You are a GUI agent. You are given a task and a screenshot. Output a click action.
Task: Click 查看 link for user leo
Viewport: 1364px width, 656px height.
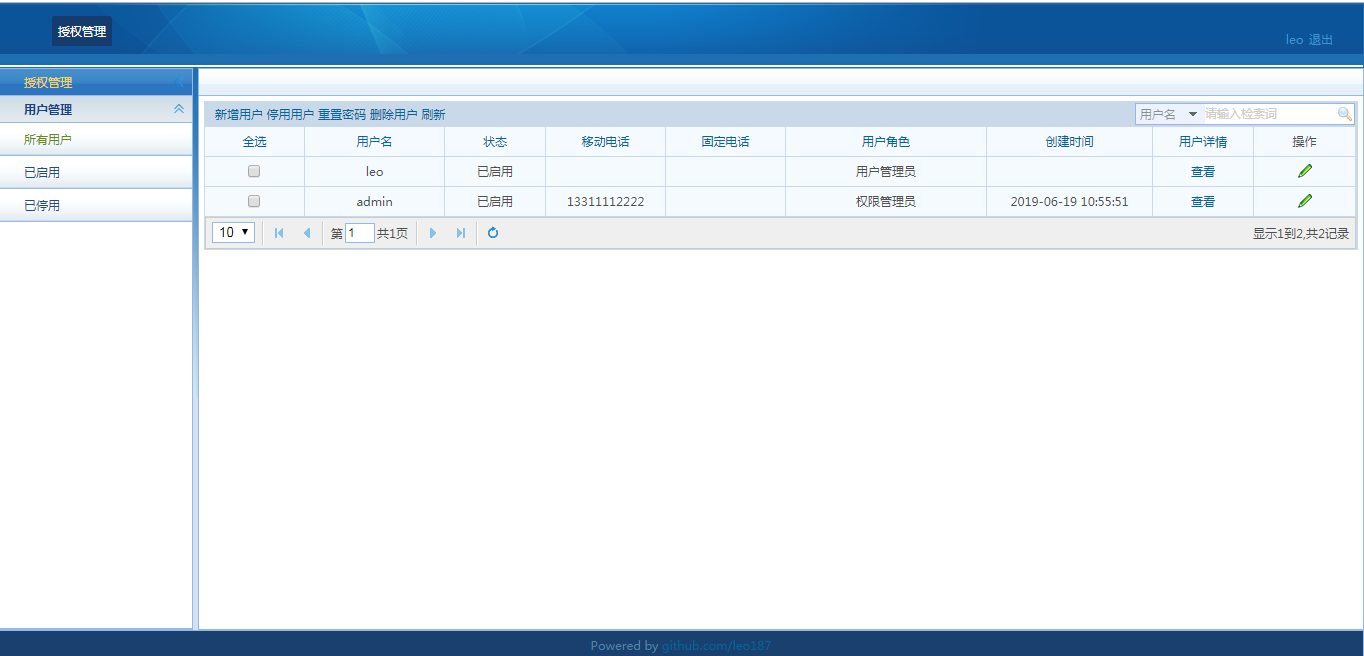[x=1203, y=172]
